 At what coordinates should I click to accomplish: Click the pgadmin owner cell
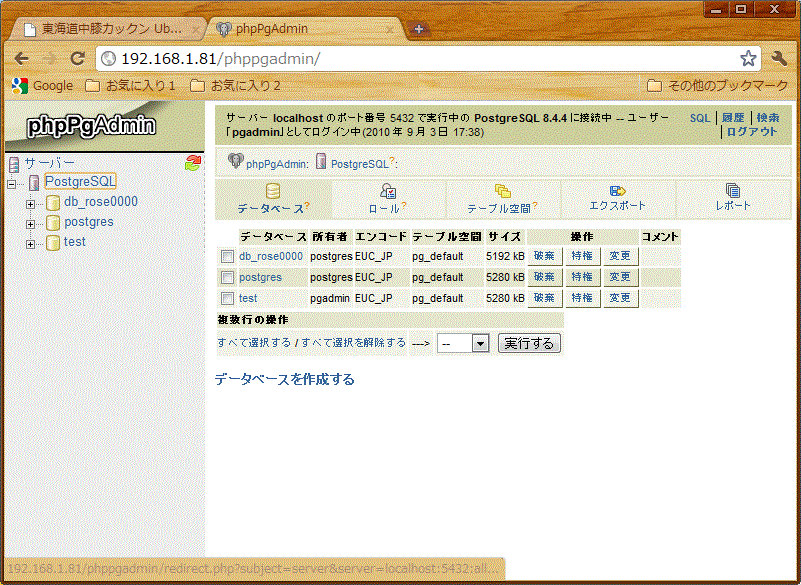(x=330, y=298)
